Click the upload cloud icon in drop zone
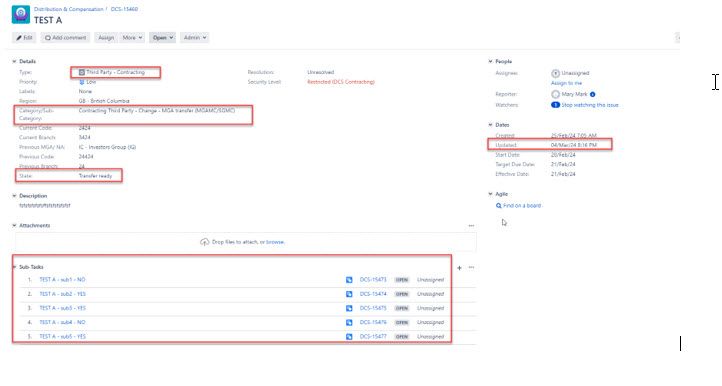Screen dimensions: 722x386 click(204, 242)
